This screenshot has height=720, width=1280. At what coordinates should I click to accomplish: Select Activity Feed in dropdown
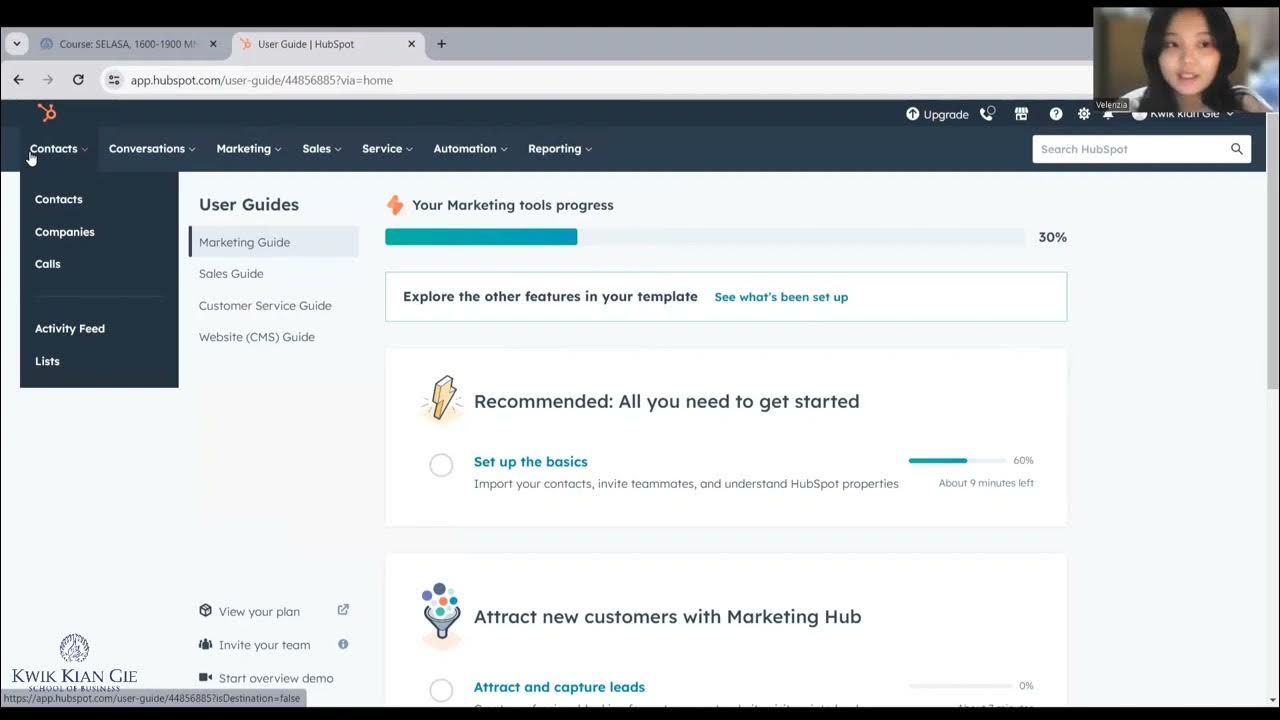70,328
